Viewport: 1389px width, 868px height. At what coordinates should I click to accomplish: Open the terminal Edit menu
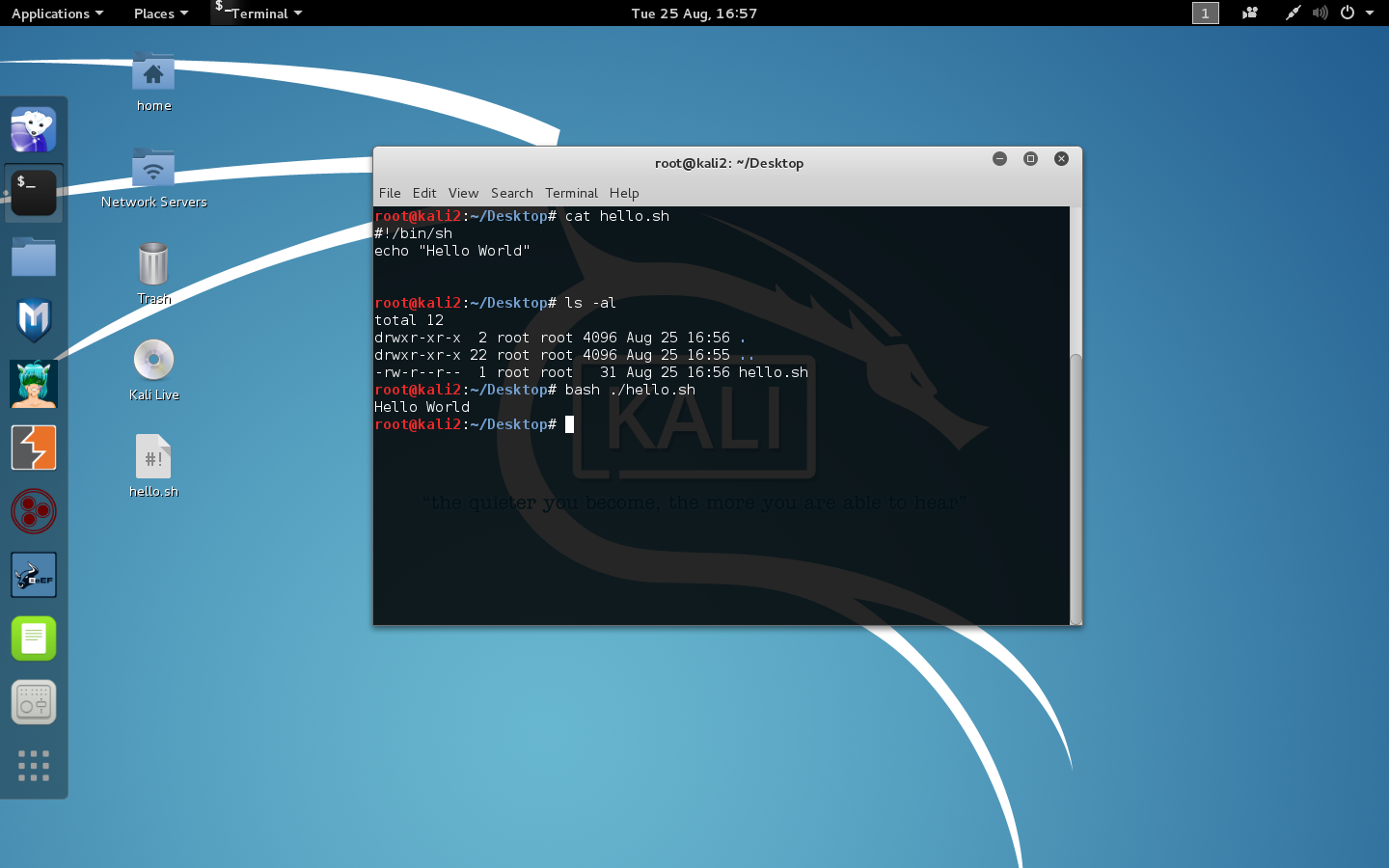(424, 193)
